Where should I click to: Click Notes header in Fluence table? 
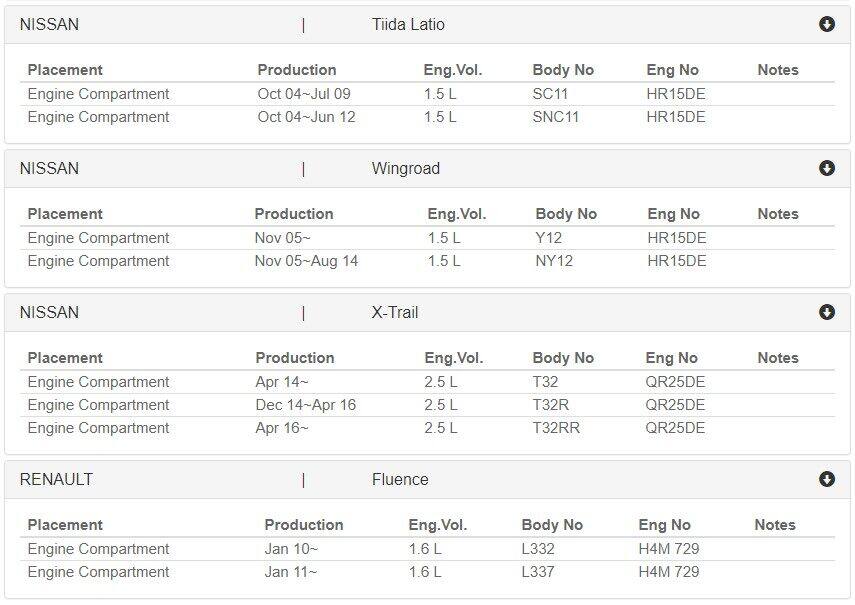pyautogui.click(x=775, y=525)
